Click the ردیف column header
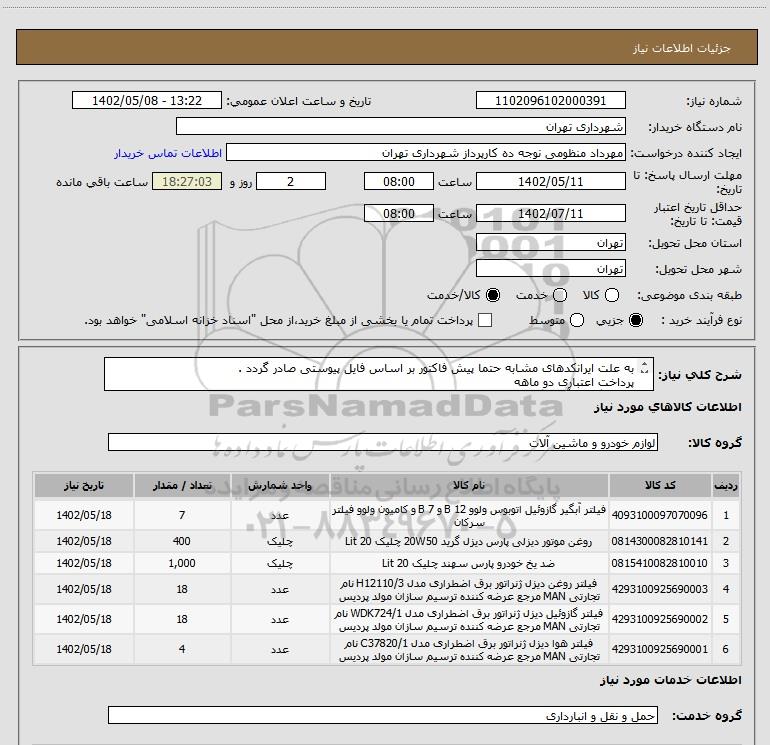Screen dimensions: 770x745 point(726,485)
